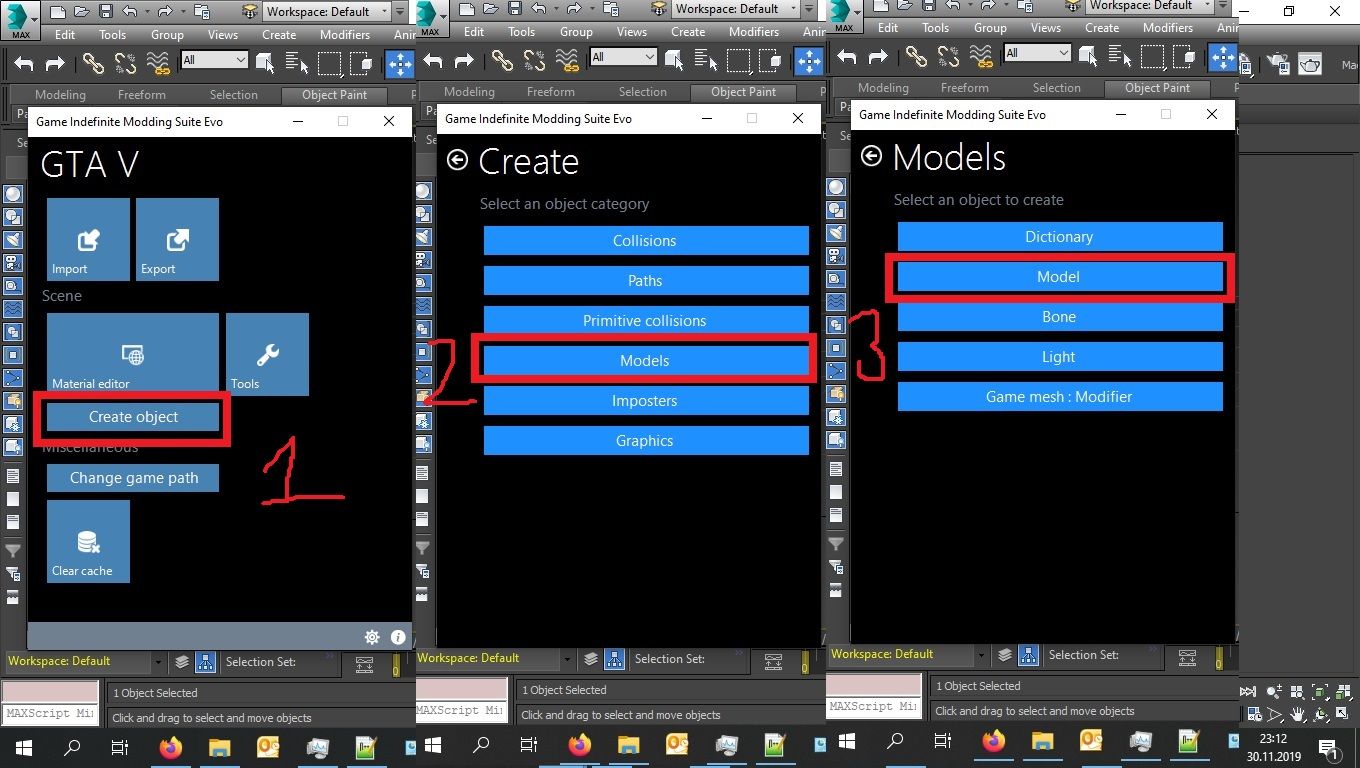Toggle Display Lights filter in the middle window sidebar
Image resolution: width=1360 pixels, height=768 pixels.
click(x=422, y=237)
